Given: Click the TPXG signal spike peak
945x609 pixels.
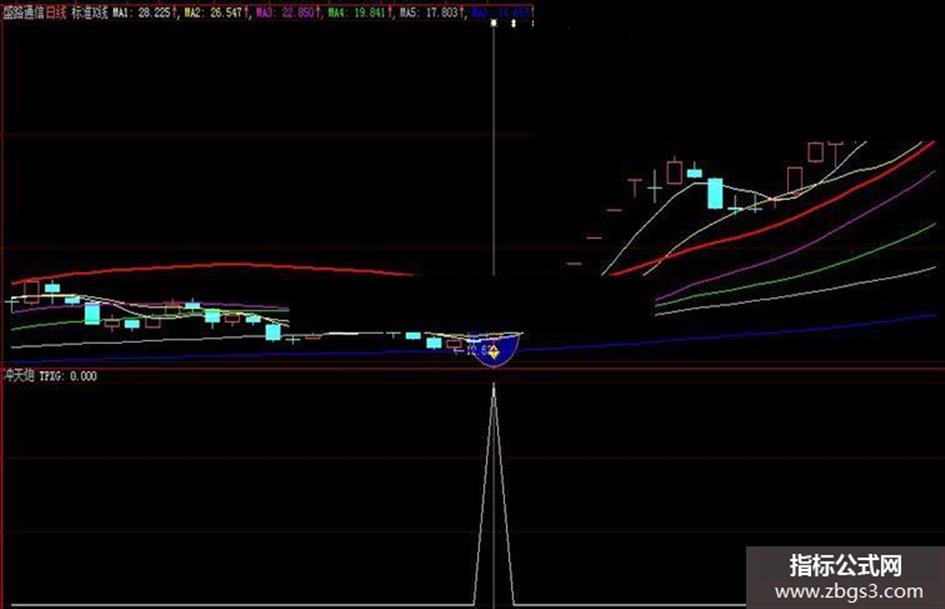Looking at the screenshot, I should click(x=494, y=389).
